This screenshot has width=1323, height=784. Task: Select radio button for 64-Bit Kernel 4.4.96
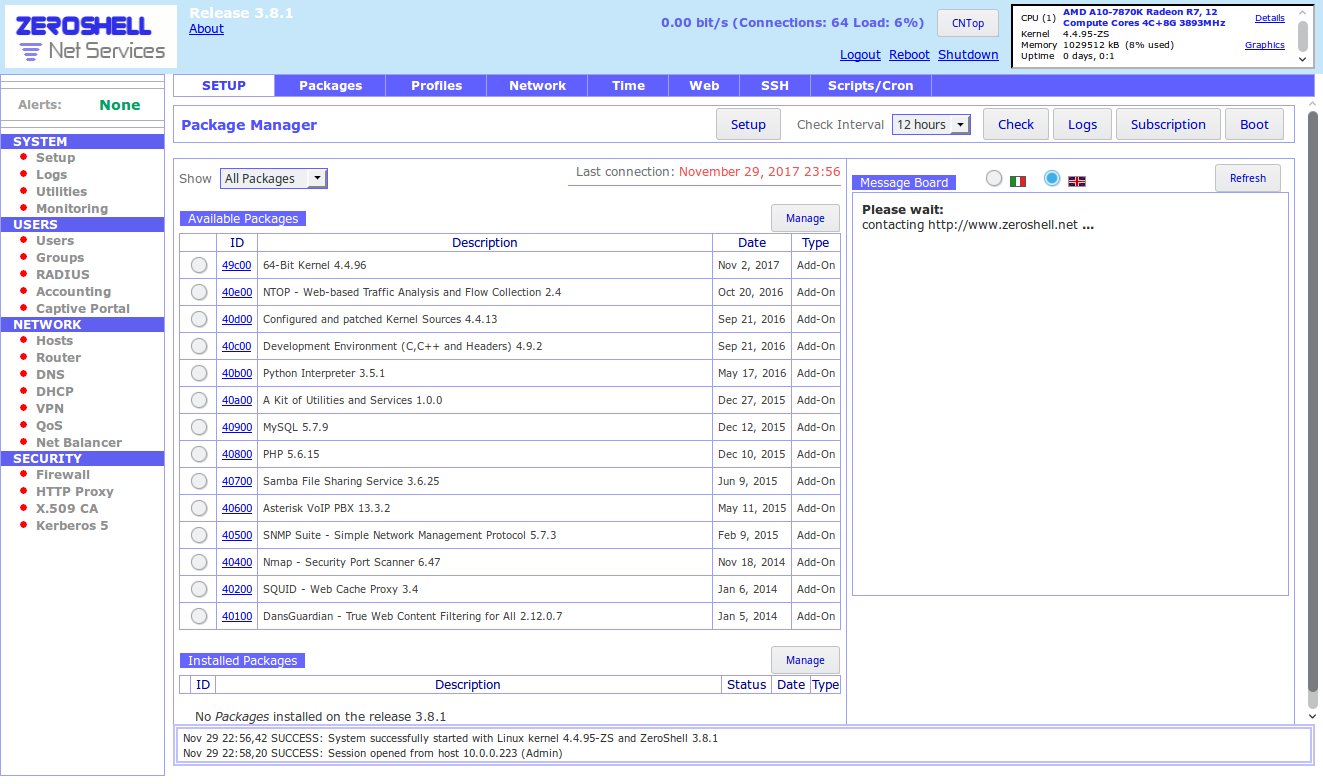tap(199, 265)
